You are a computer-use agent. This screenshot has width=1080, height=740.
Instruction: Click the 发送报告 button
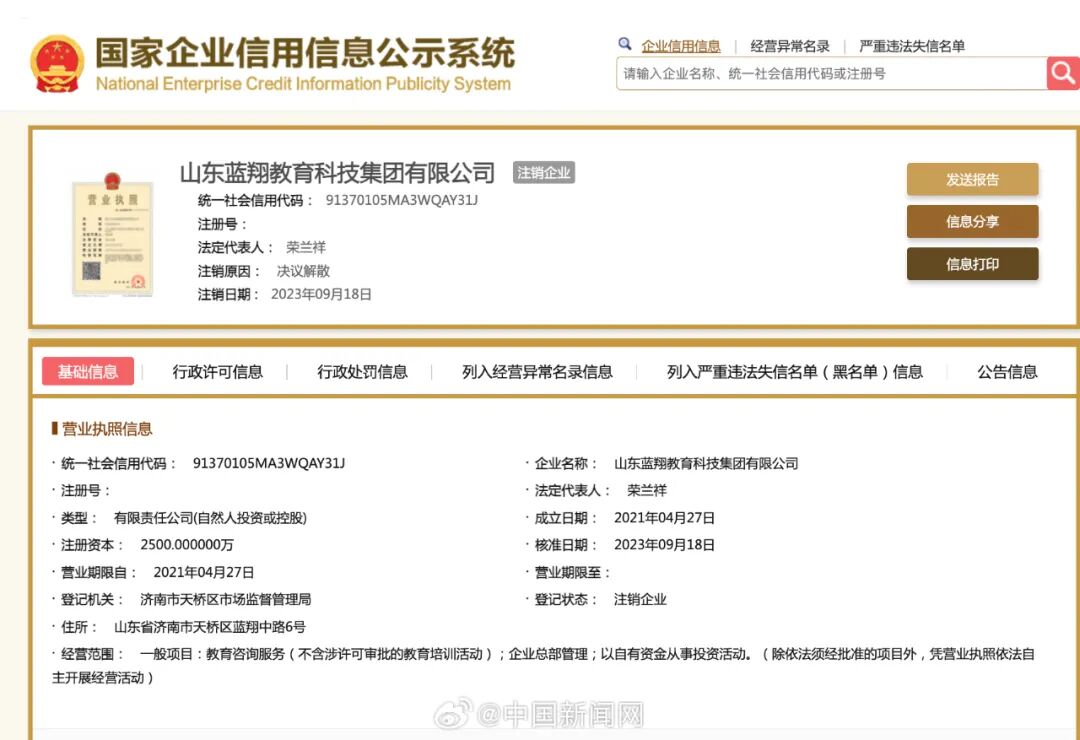pos(972,179)
